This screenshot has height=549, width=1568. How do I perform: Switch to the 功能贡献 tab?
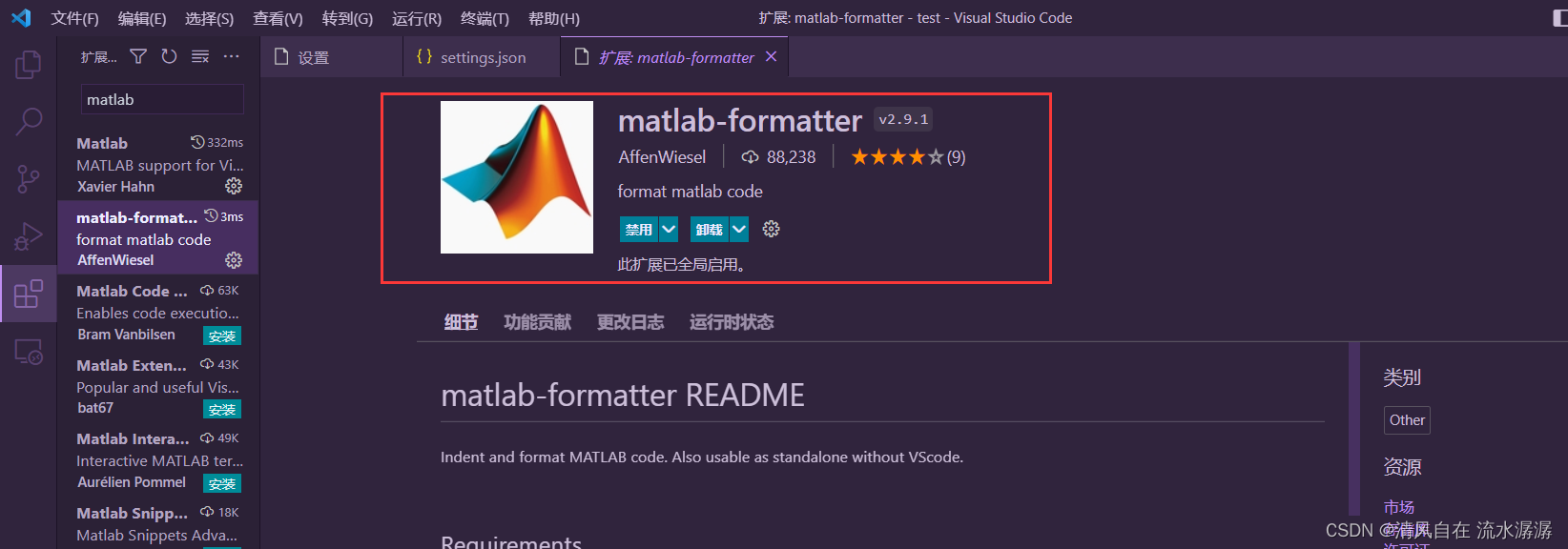coord(537,322)
